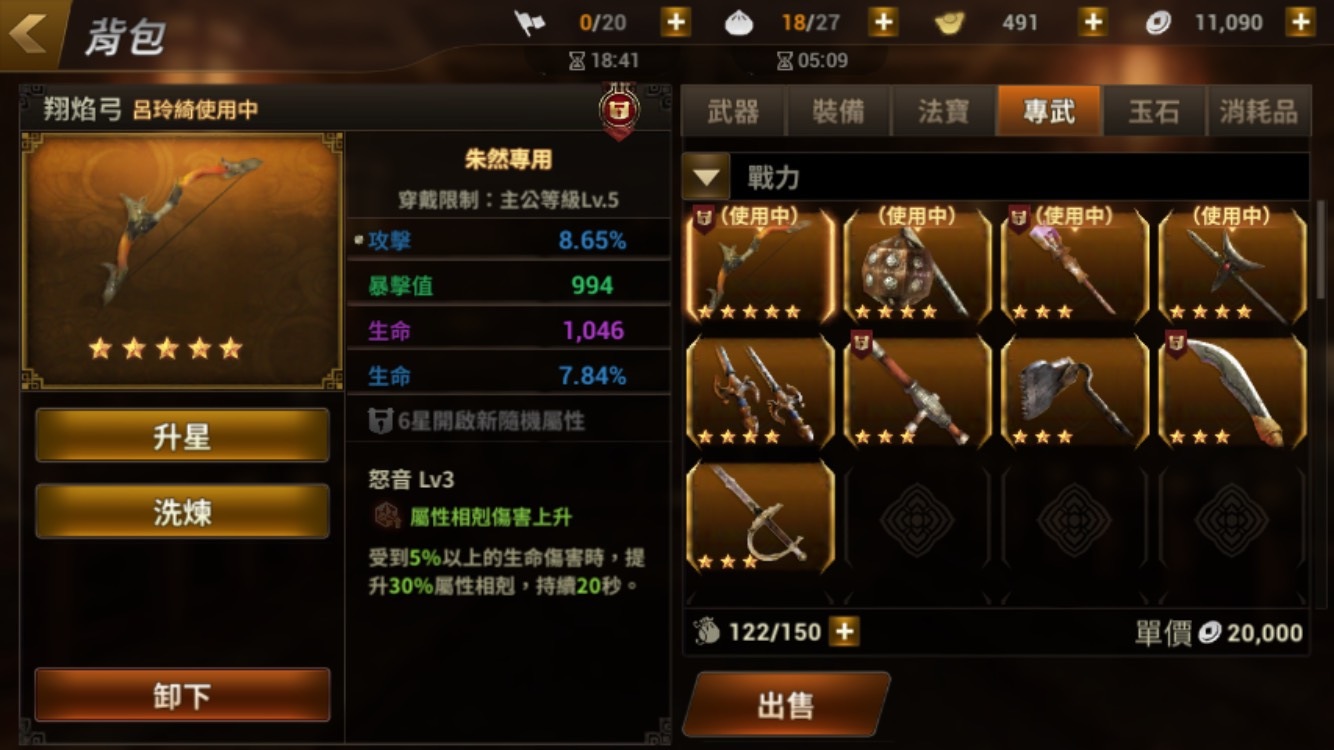Add more battle flags with plus button
This screenshot has width=1334, height=750.
pos(676,22)
